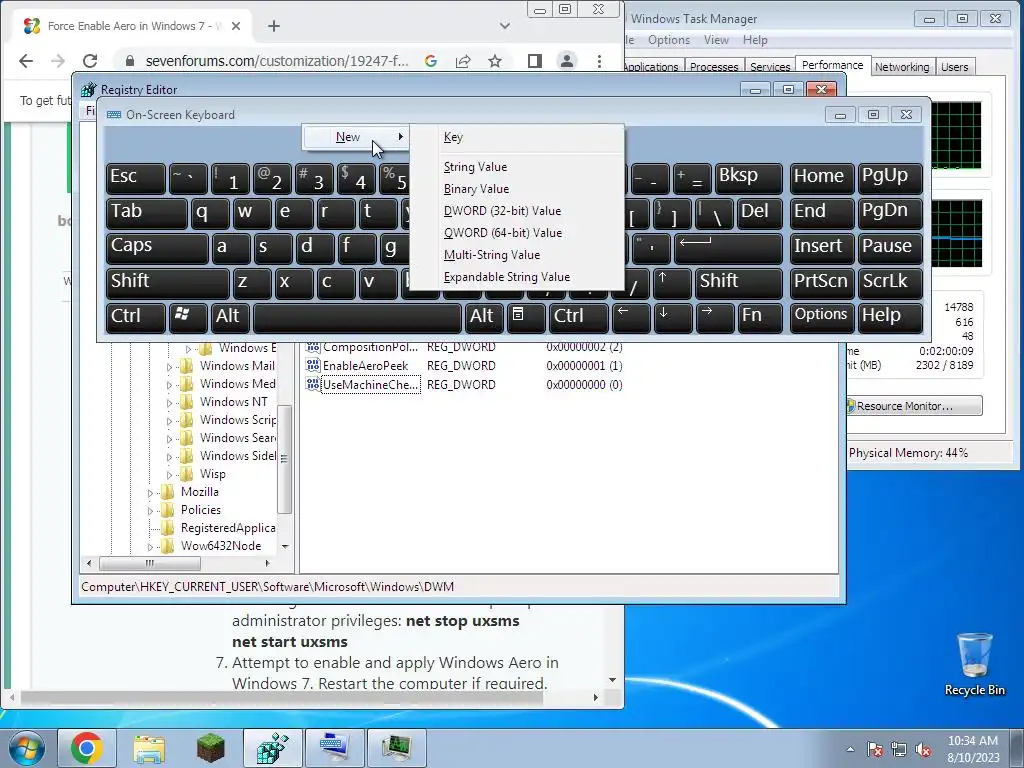Expand the Policies registry key
Viewport: 1024px width, 768px height.
(150, 511)
